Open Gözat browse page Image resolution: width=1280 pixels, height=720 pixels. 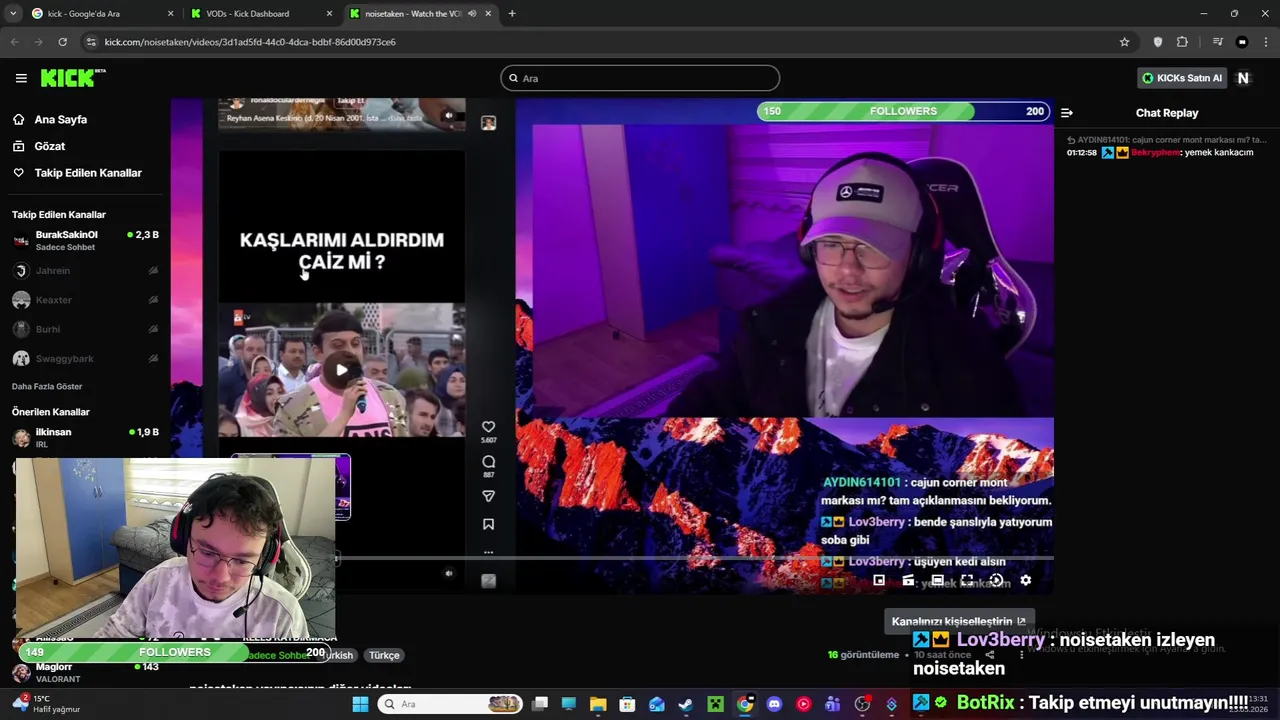[50, 146]
